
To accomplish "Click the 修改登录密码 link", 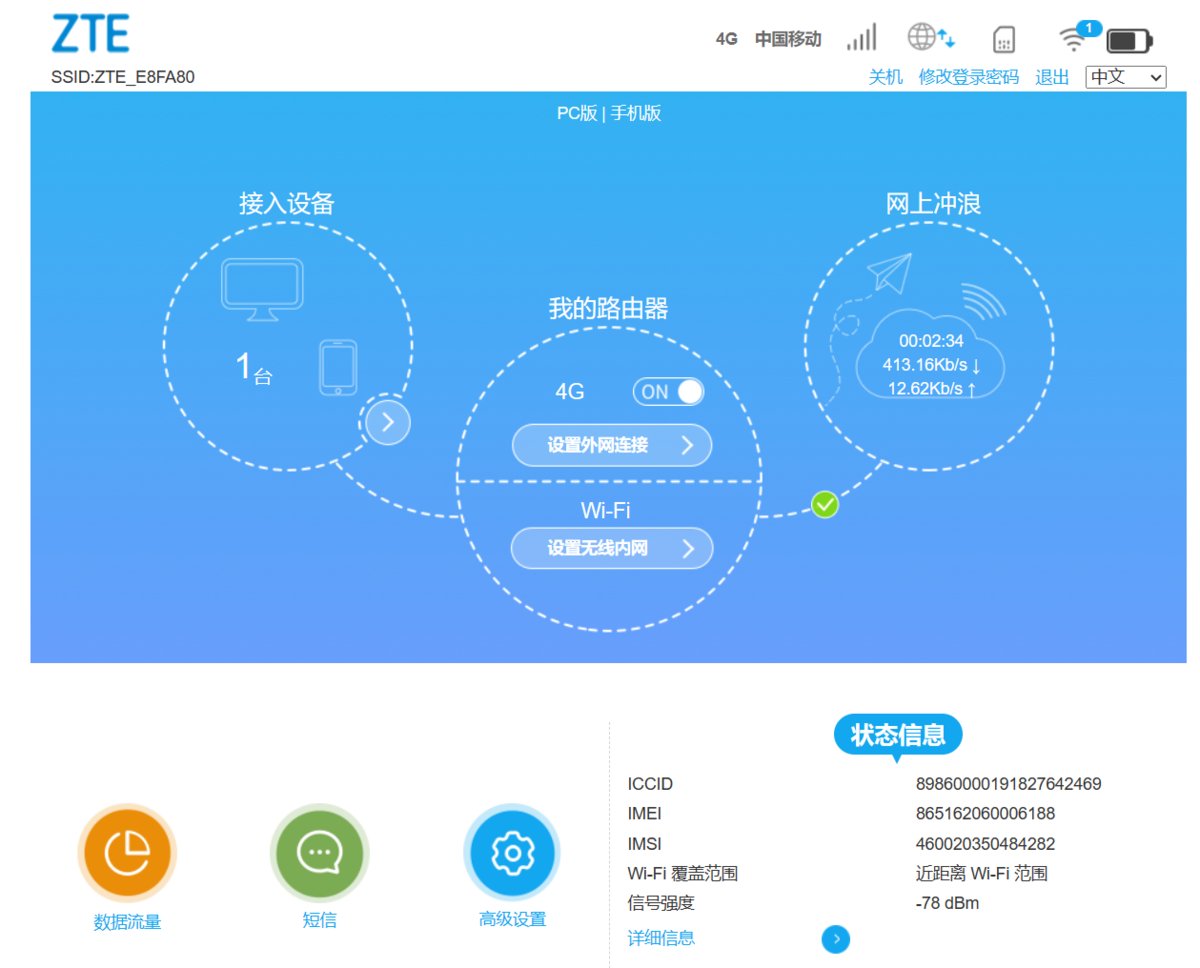I will (969, 77).
